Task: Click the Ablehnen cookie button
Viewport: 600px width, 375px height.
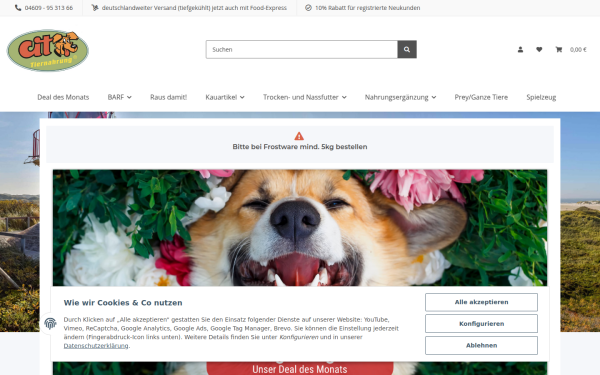Action: click(x=481, y=346)
